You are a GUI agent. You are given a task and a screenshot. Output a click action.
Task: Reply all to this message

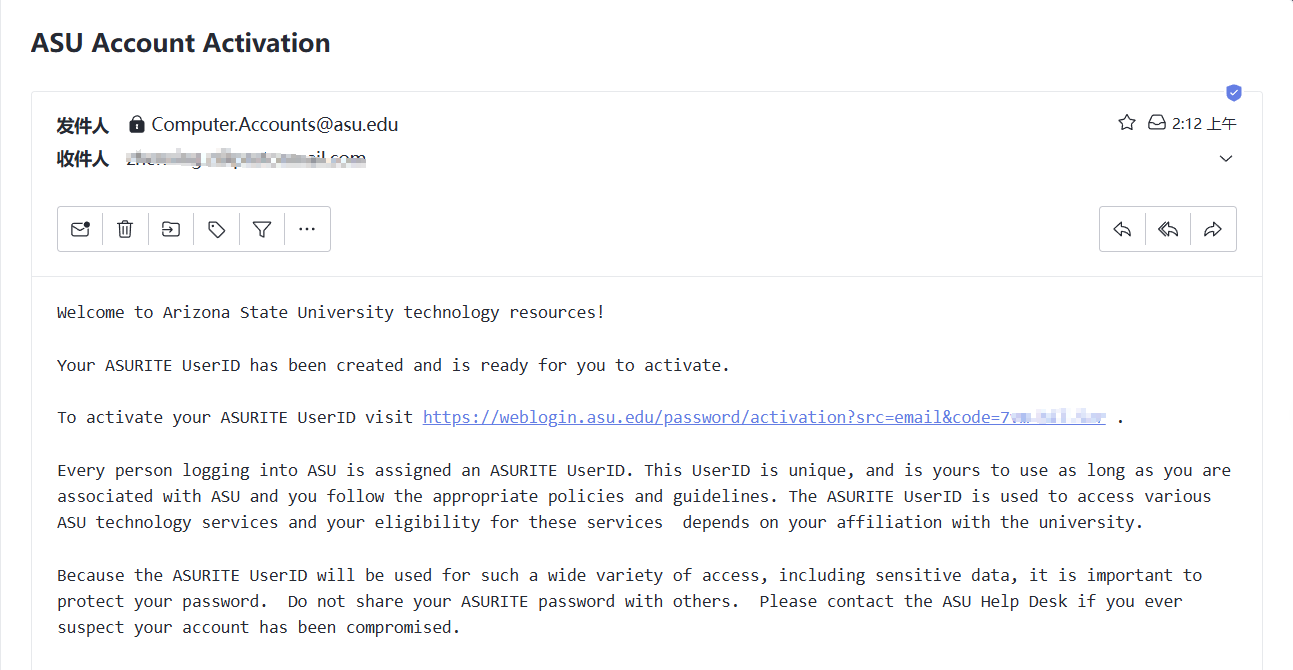tap(1167, 229)
